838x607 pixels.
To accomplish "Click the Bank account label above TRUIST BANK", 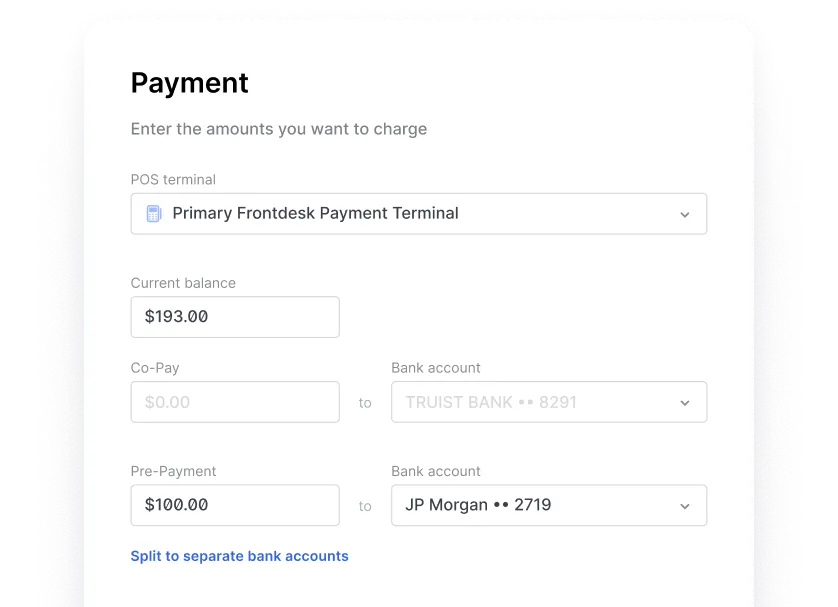I will point(436,368).
